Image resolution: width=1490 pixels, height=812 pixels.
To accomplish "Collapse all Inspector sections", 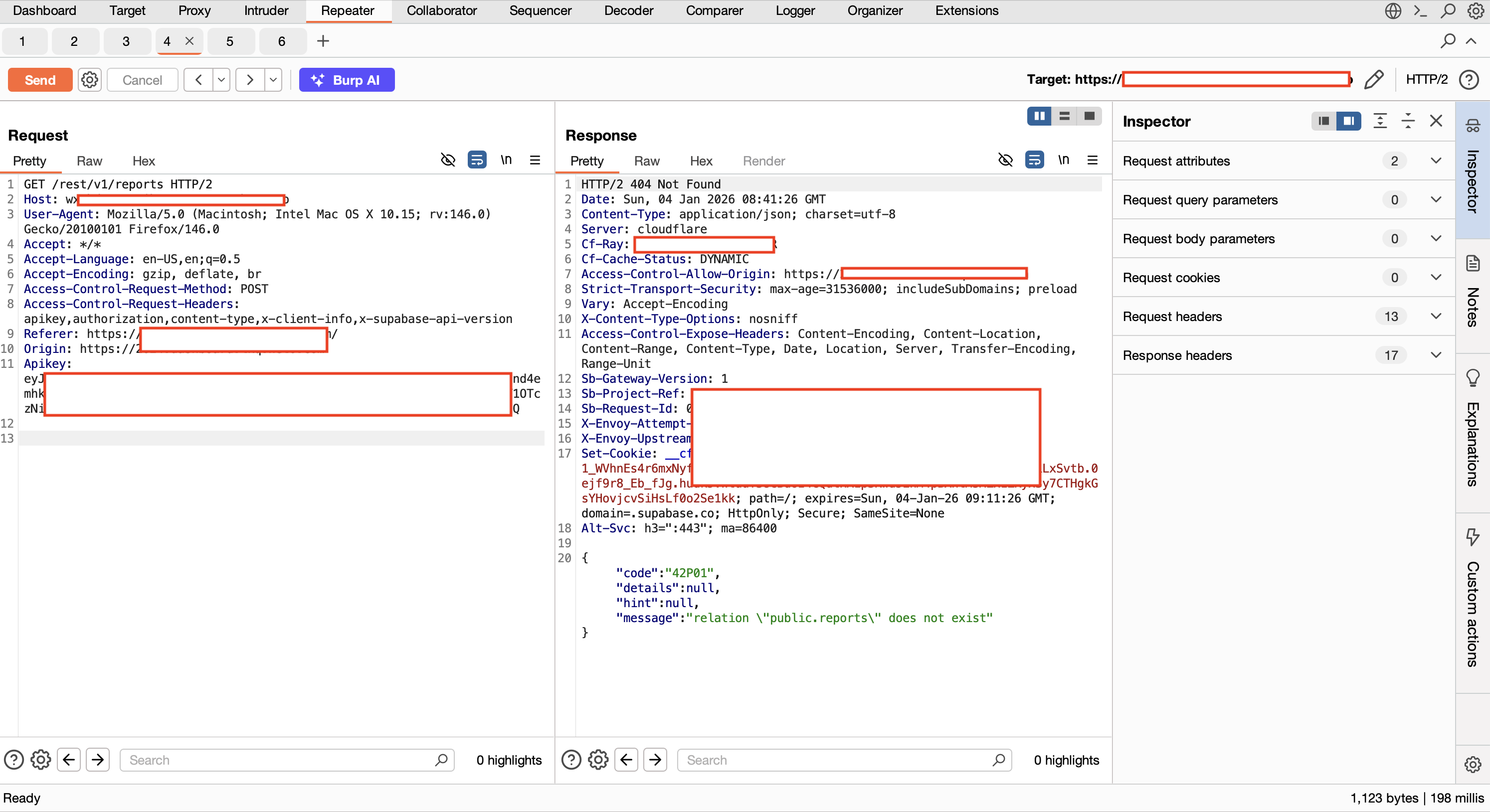I will point(1408,121).
